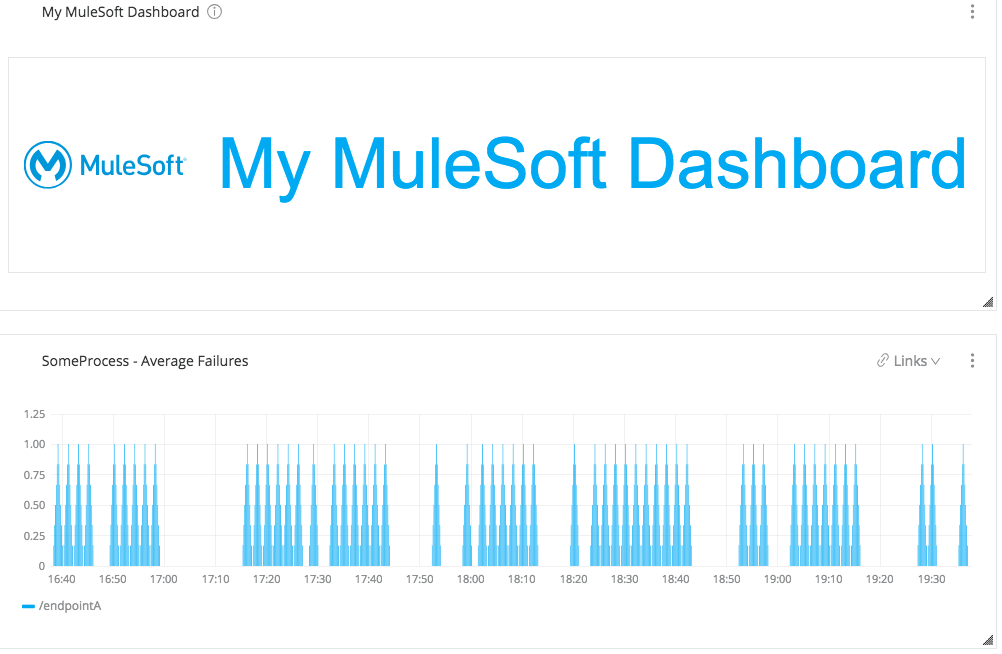Screen dimensions: 1002x654
Task: Click the 19:30 time axis label
Action: [931, 579]
